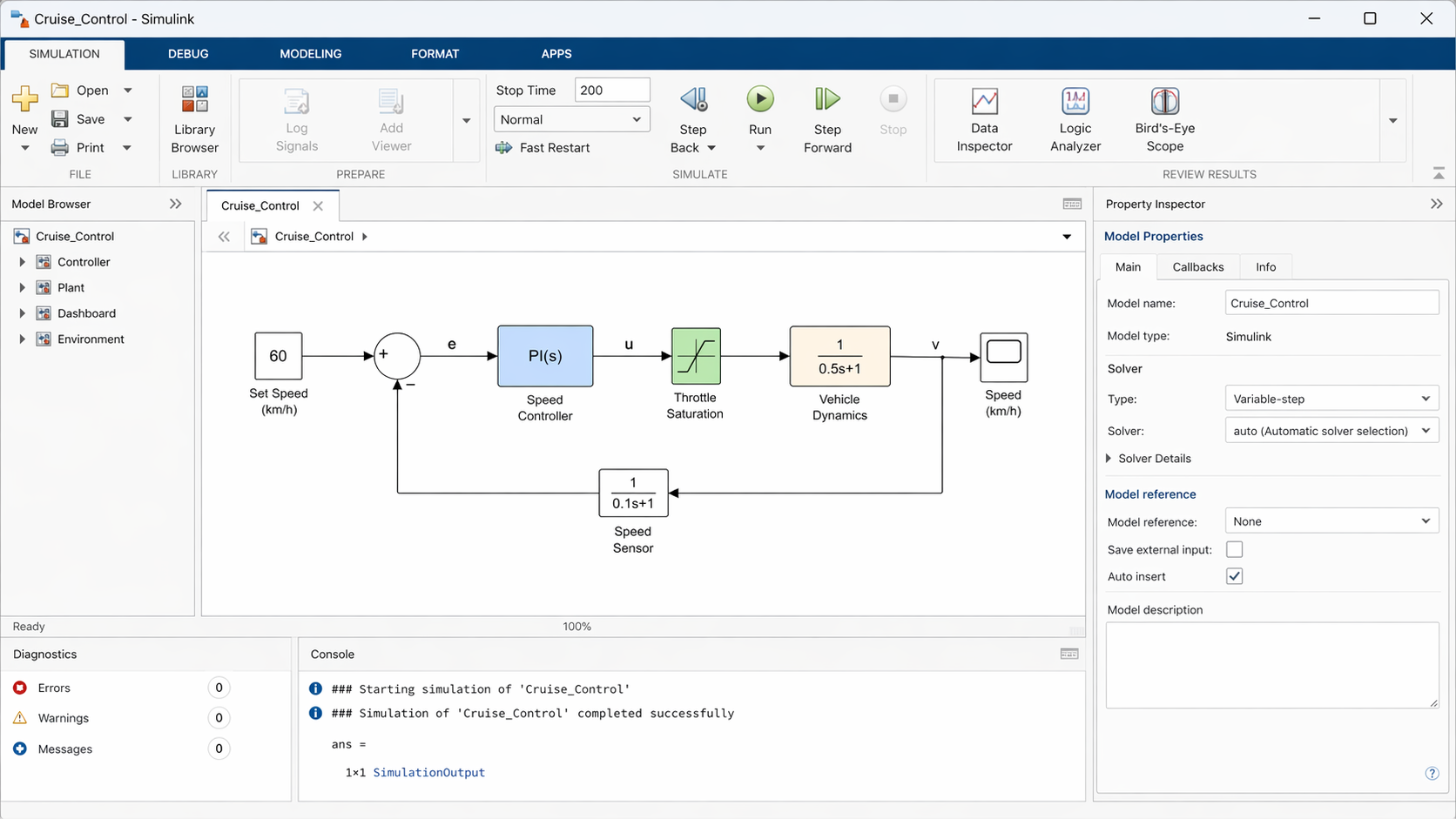
Task: Switch to the FORMAT ribbon tab
Action: coord(435,54)
